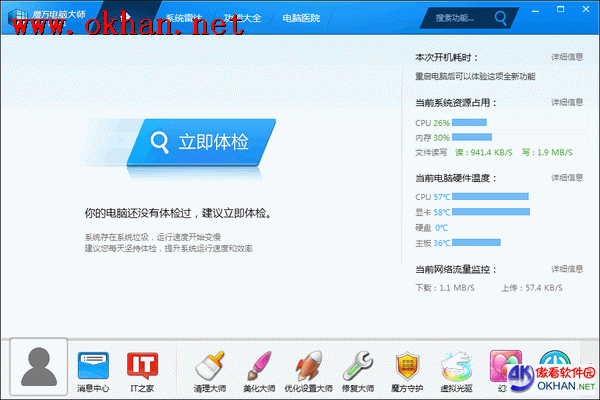
Task: Open 详细信息 for 当前网络流量监控
Action: coord(567,269)
